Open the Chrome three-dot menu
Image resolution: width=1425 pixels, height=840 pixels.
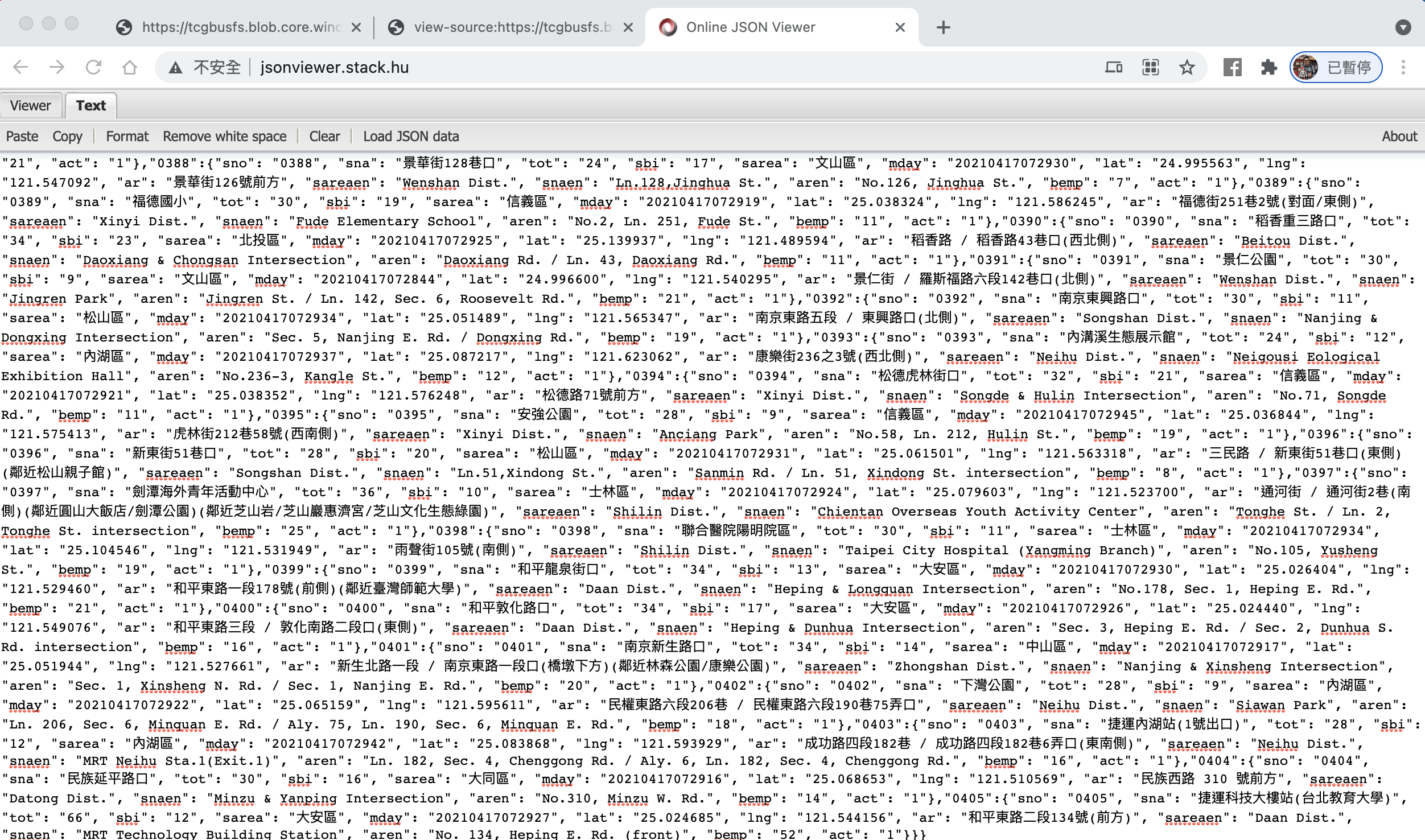1403,68
